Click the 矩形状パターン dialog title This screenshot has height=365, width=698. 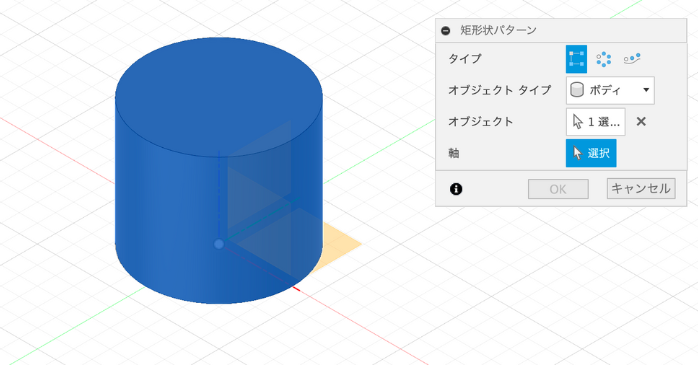coord(499,30)
